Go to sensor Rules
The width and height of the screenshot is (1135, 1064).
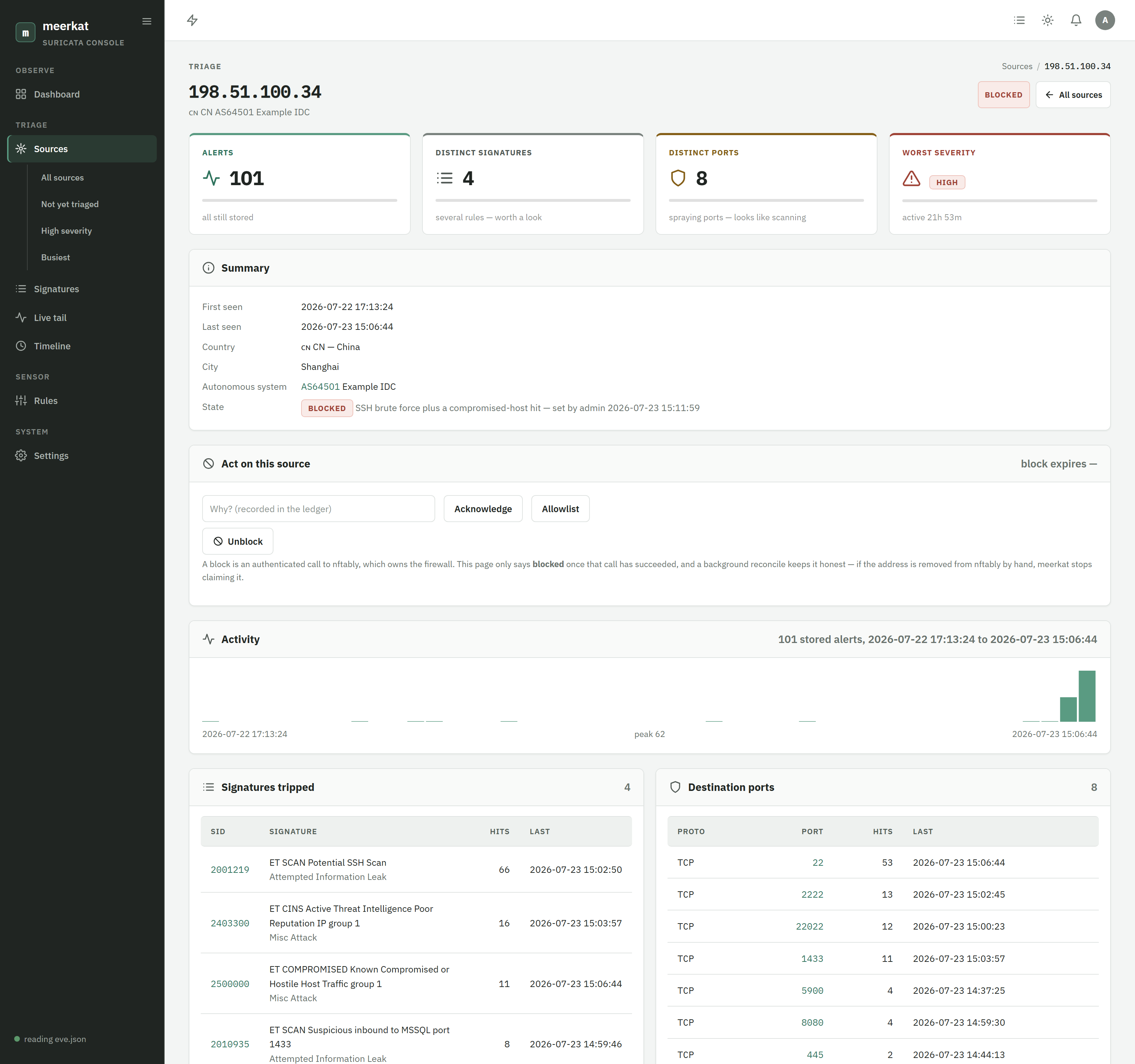(82, 401)
